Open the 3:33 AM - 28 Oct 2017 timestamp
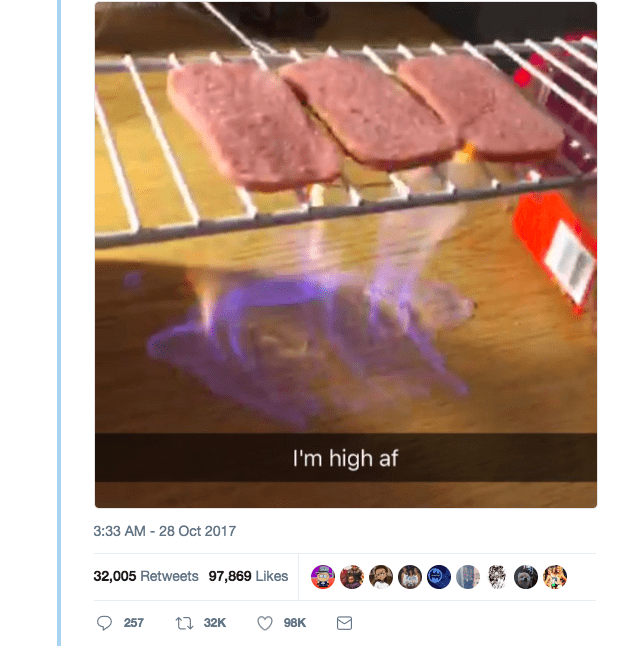The height and width of the screenshot is (646, 634). [x=165, y=531]
